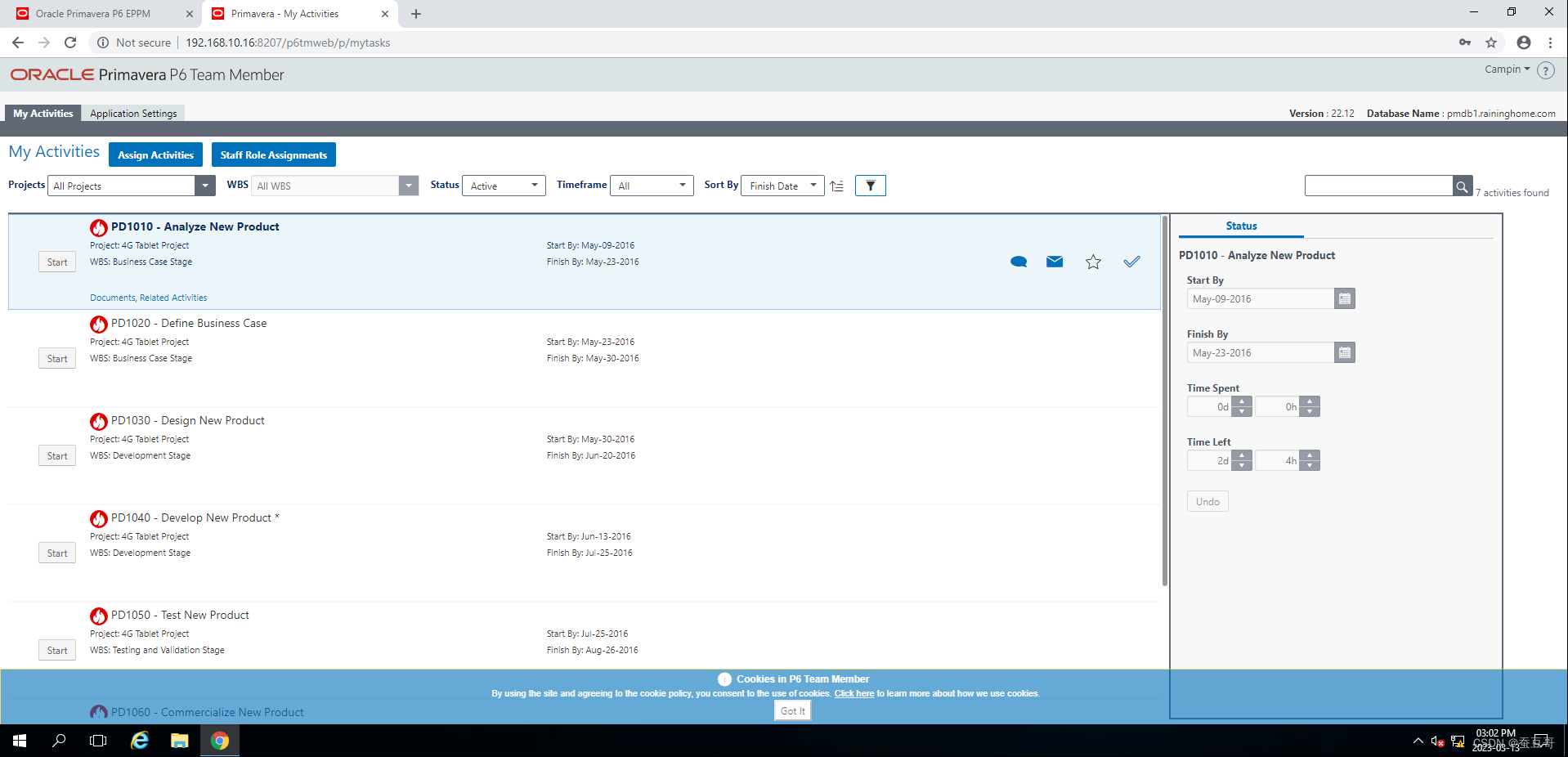The height and width of the screenshot is (757, 1568).
Task: Click the Staff Role Assignments button
Action: click(x=273, y=155)
